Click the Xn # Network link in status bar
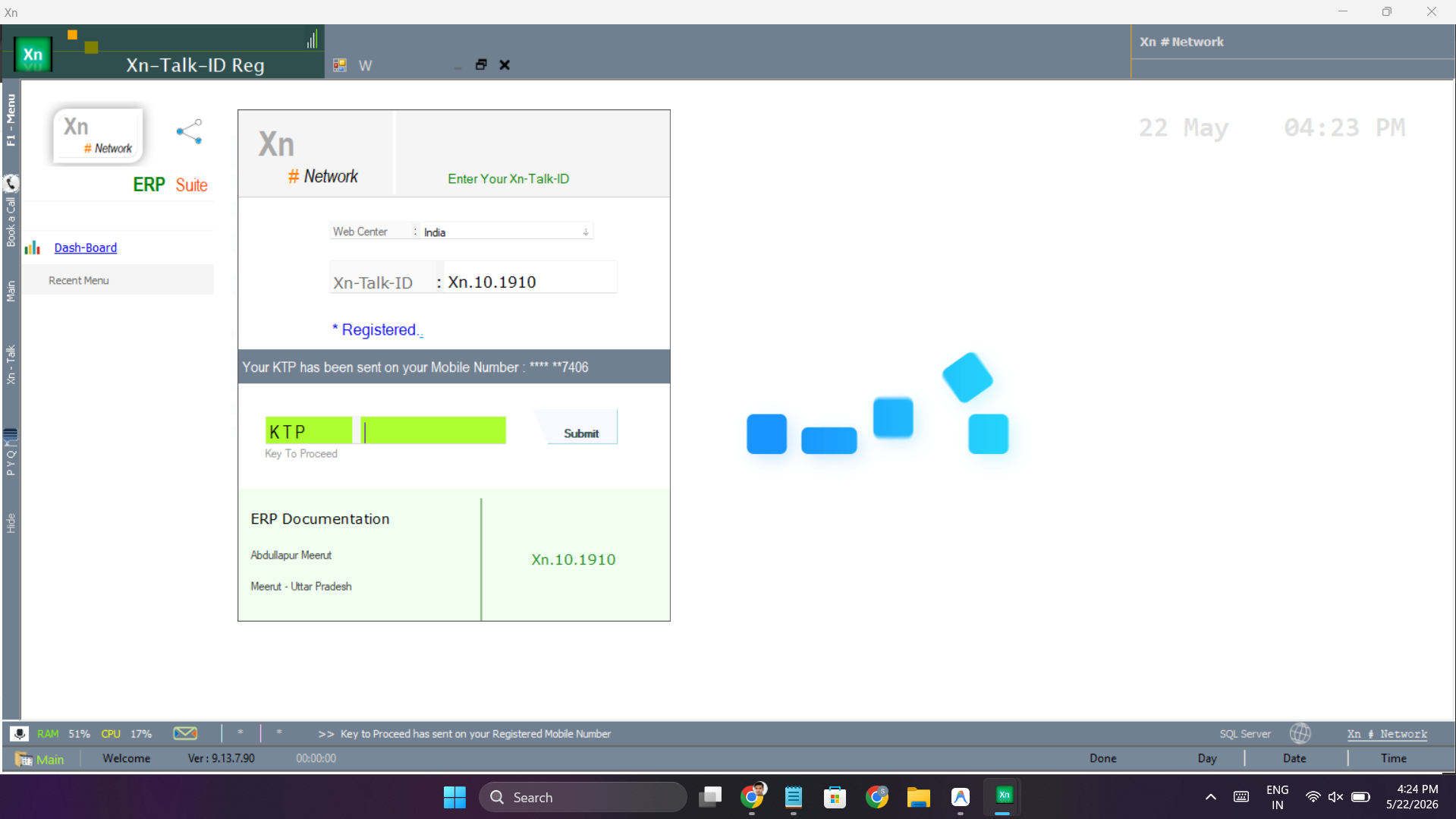The image size is (1456, 819). pos(1387,734)
